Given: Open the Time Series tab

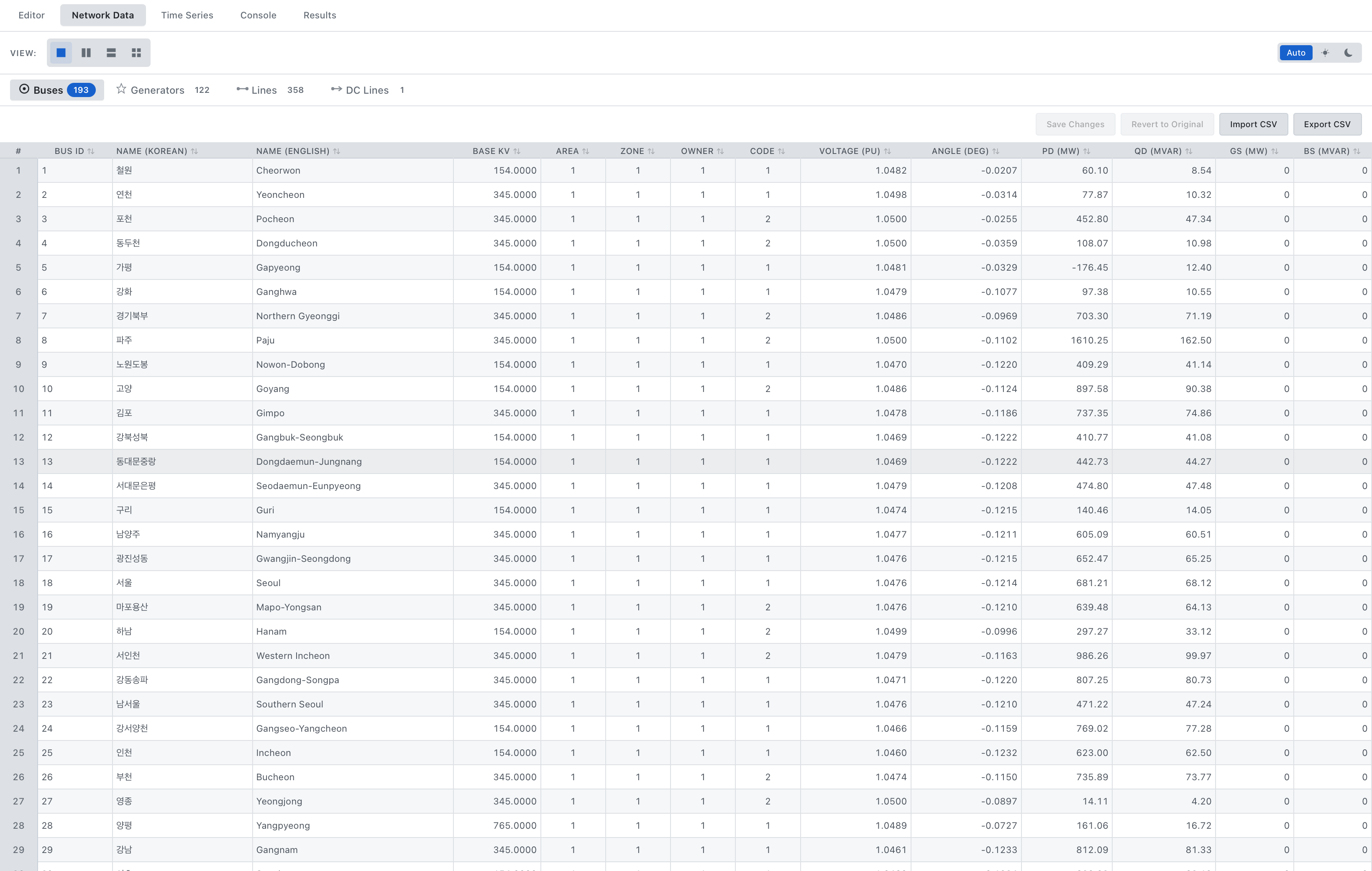Looking at the screenshot, I should point(187,15).
